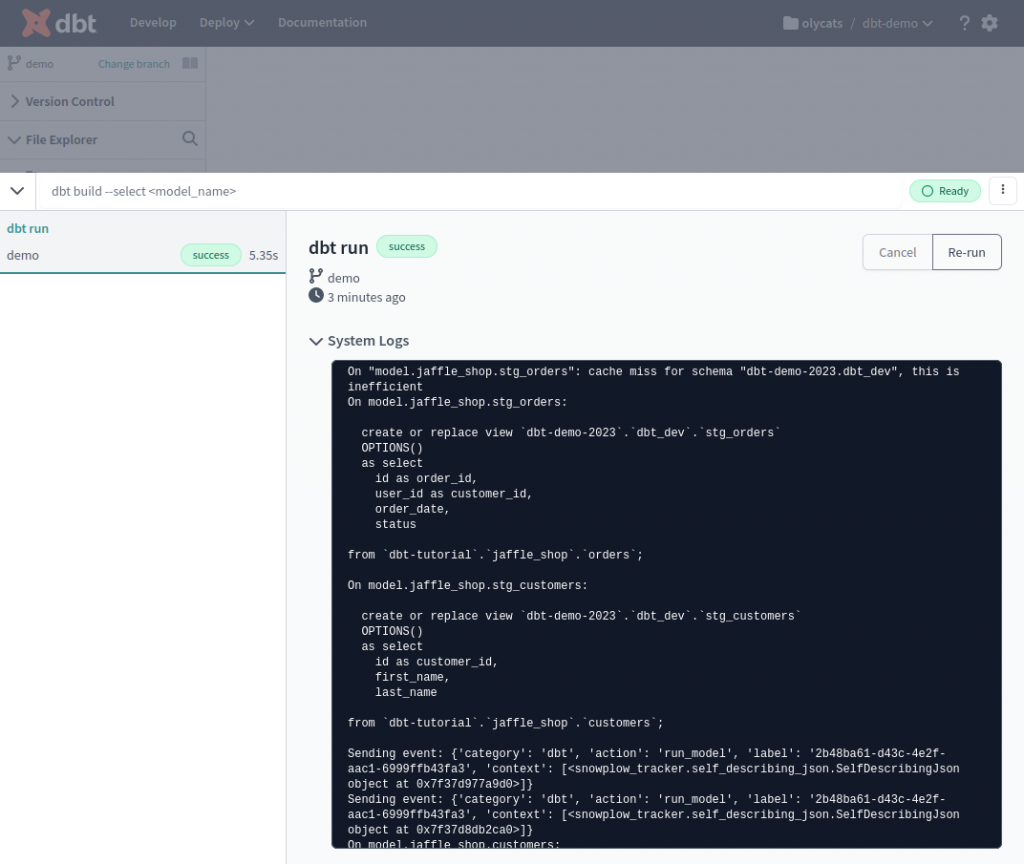Click the stg_customers create view log line
The width and height of the screenshot is (1024, 864).
[581, 616]
